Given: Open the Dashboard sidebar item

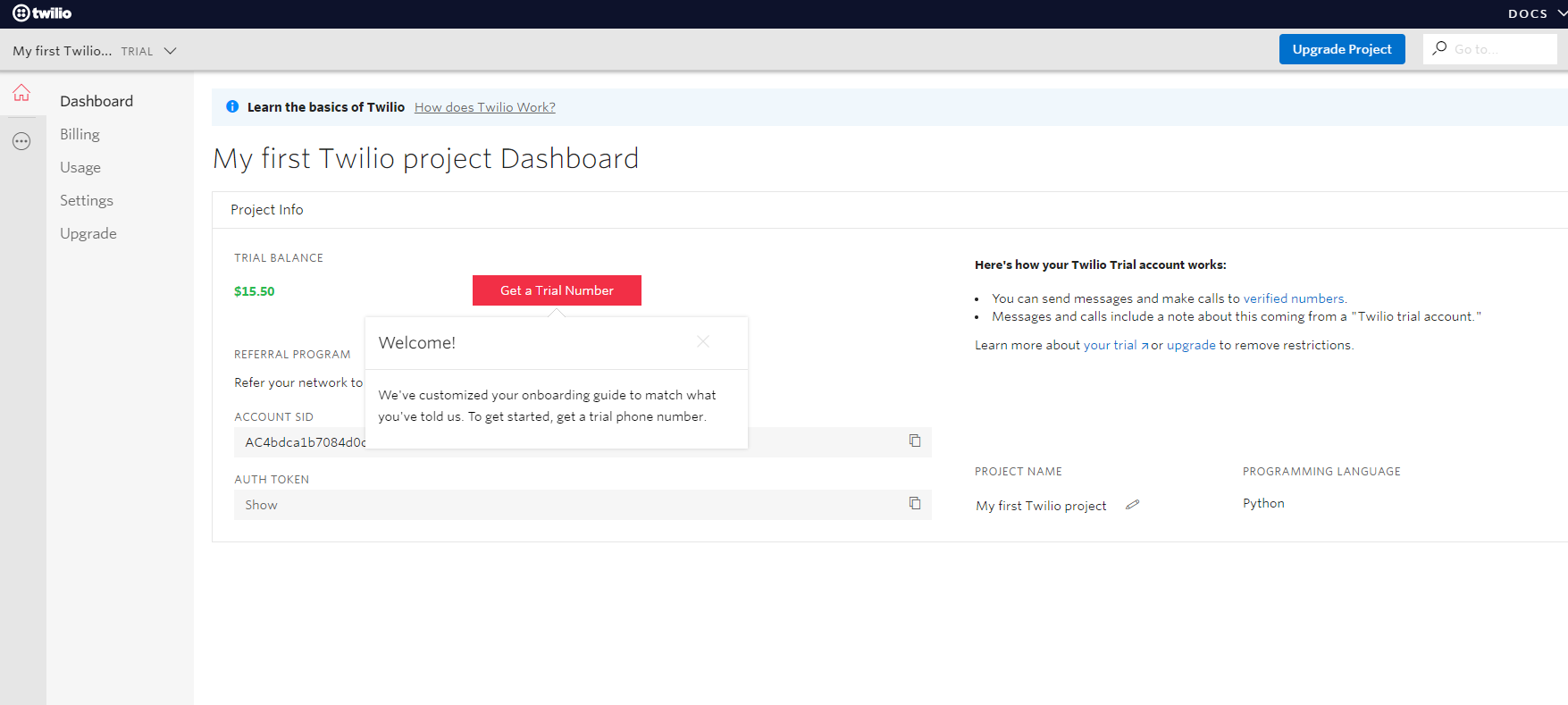Looking at the screenshot, I should tap(96, 101).
